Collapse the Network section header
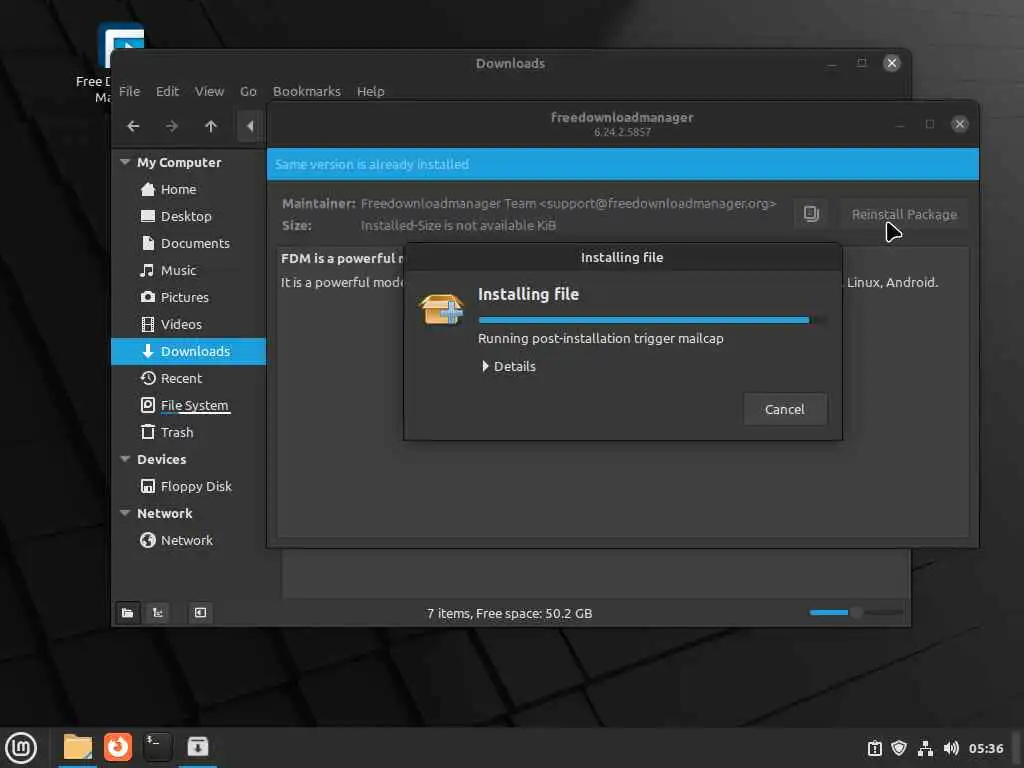The height and width of the screenshot is (768, 1024). click(x=125, y=513)
